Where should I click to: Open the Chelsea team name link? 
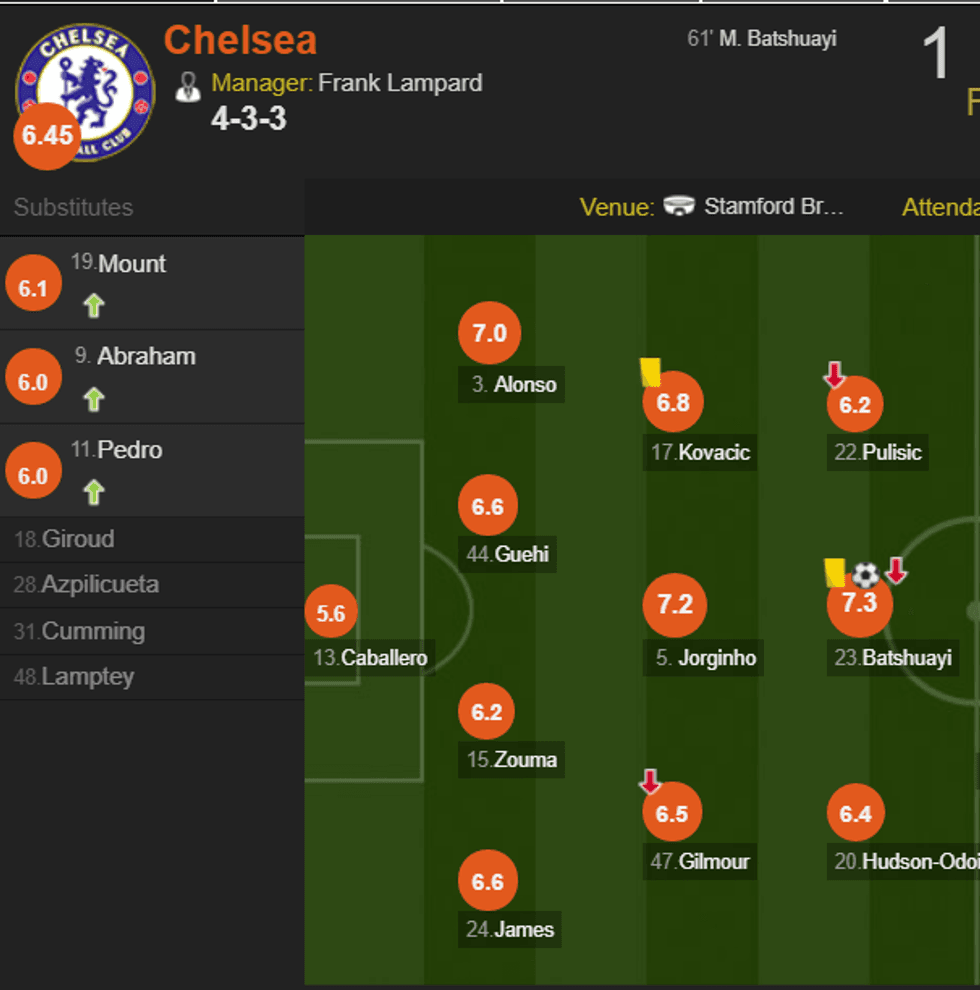point(240,40)
